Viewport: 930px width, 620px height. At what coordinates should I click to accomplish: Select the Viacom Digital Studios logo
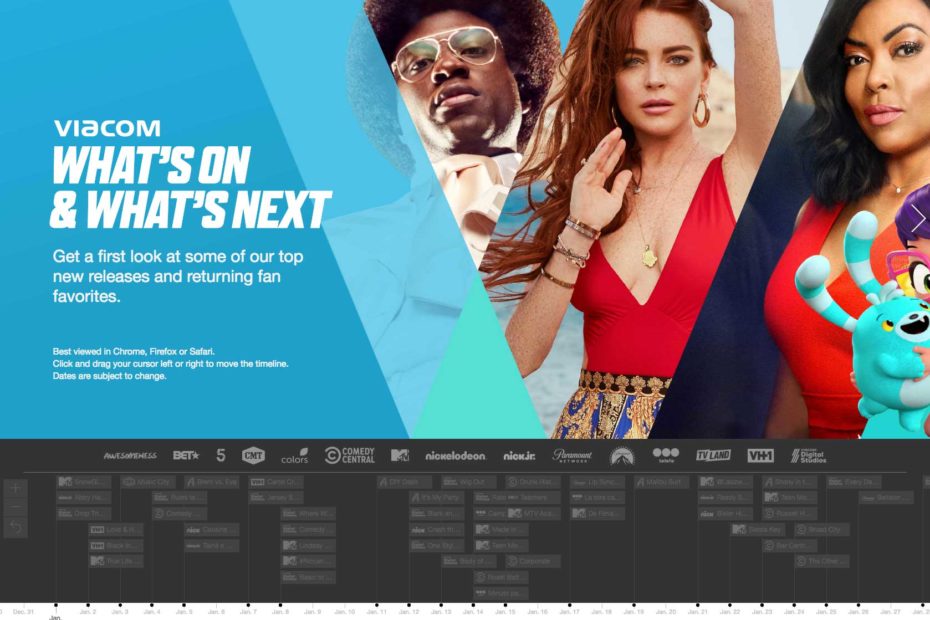pos(808,456)
